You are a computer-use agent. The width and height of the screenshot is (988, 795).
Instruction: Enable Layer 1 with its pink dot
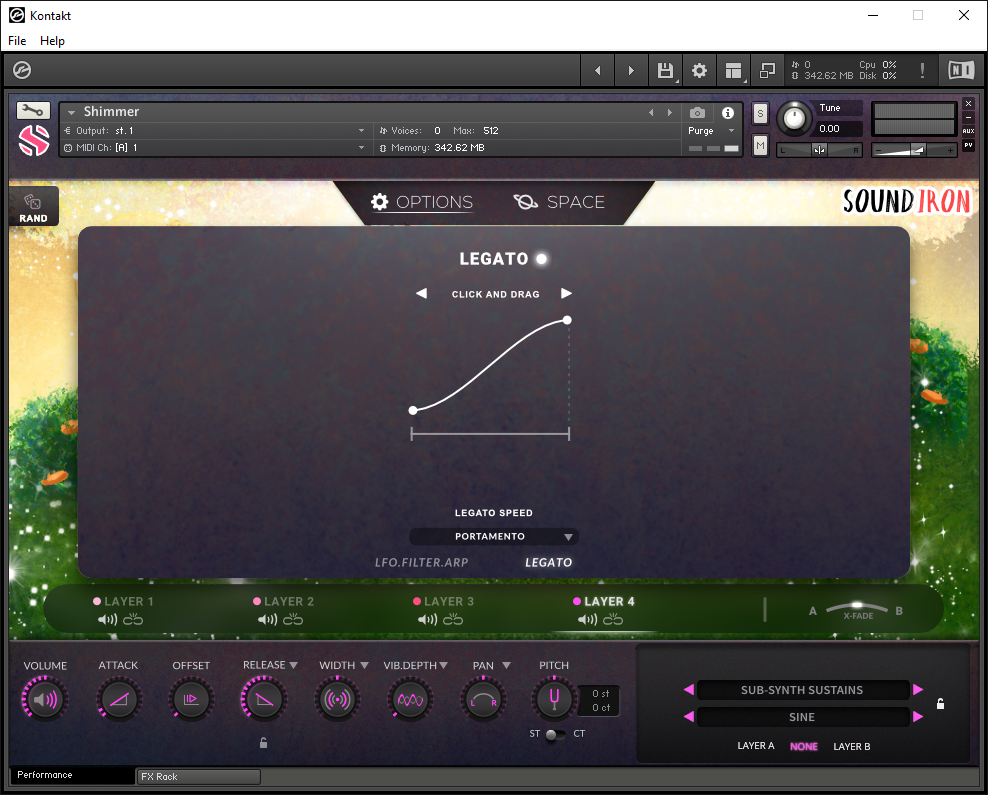point(97,601)
